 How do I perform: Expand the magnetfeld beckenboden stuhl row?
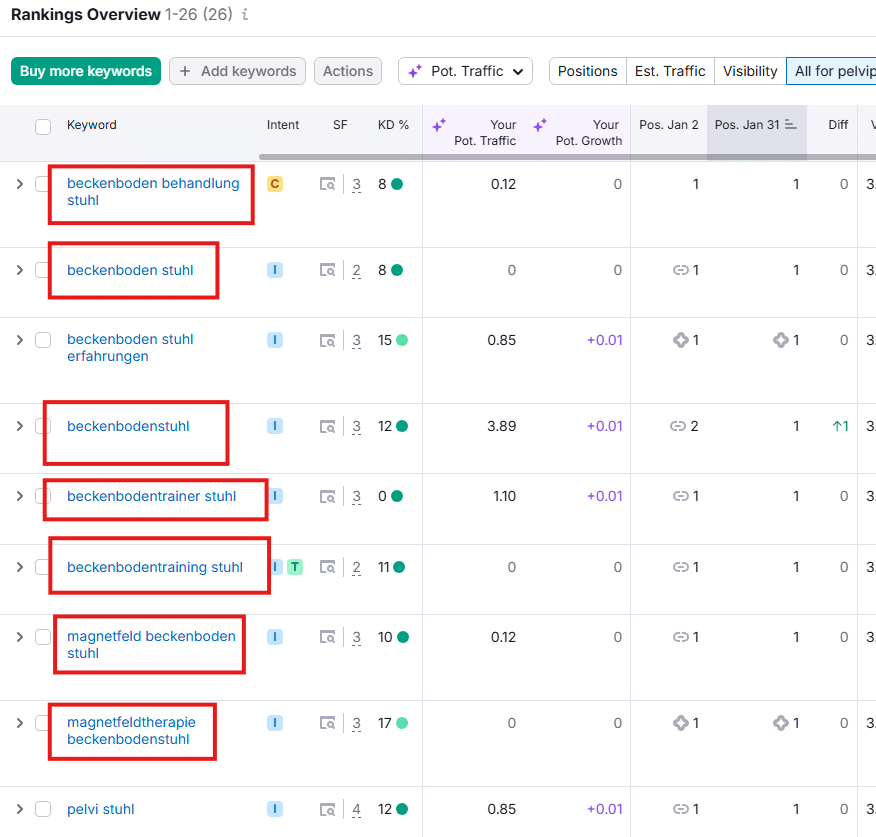(20, 637)
